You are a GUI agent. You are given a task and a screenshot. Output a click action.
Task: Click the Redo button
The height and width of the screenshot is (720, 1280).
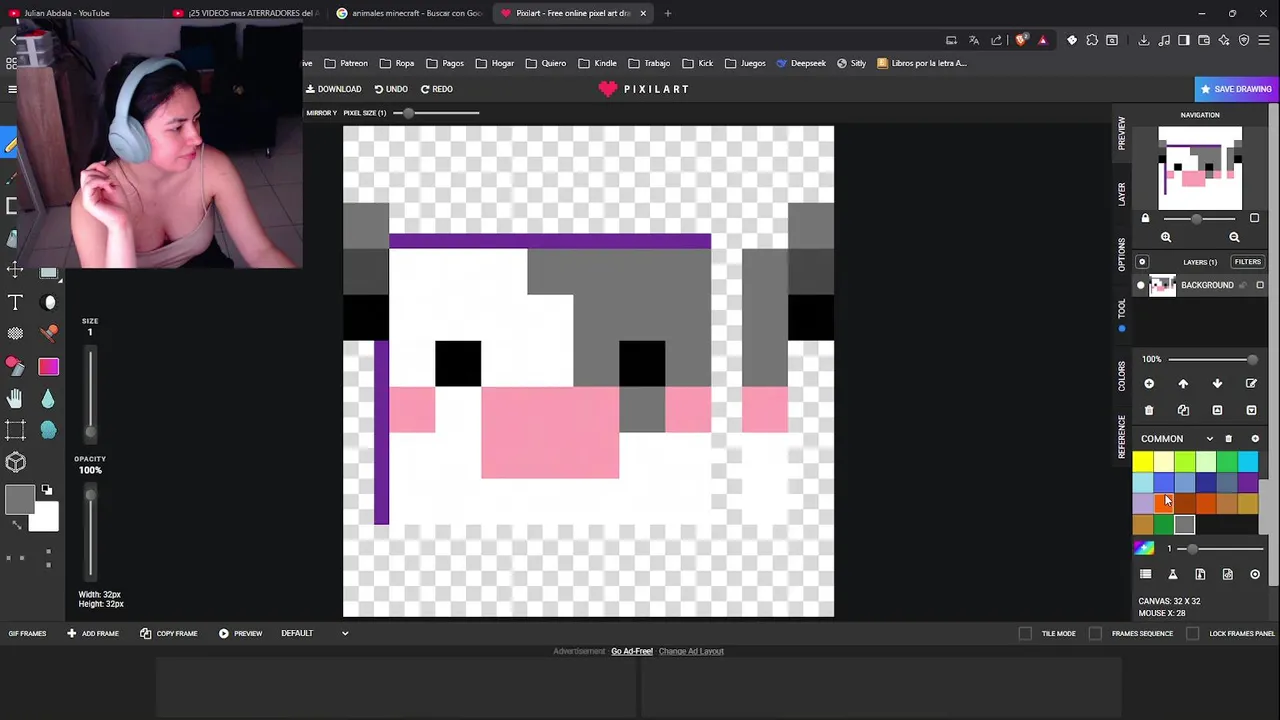click(x=437, y=89)
